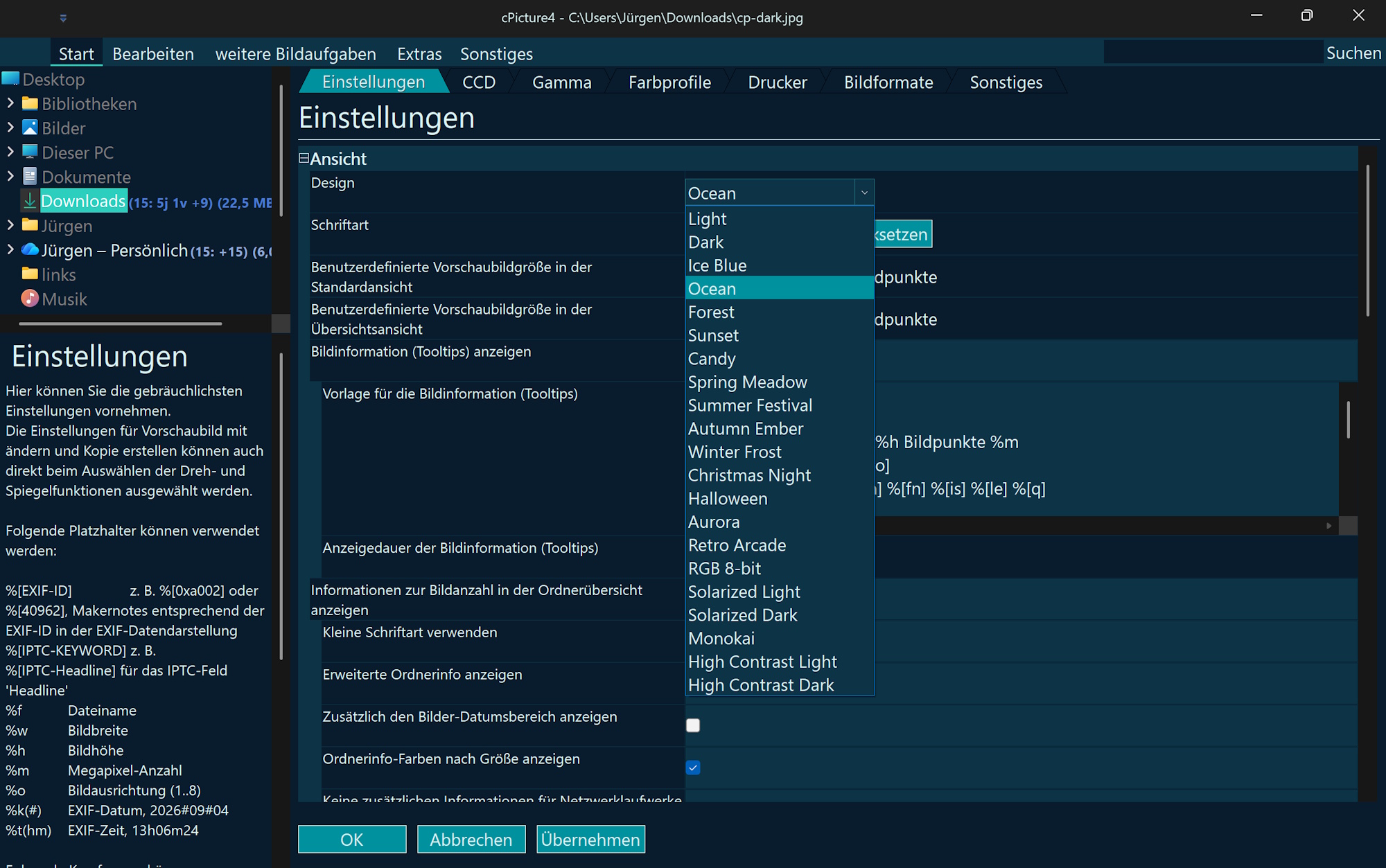Expand the Bibliotheken tree node

pyautogui.click(x=10, y=103)
